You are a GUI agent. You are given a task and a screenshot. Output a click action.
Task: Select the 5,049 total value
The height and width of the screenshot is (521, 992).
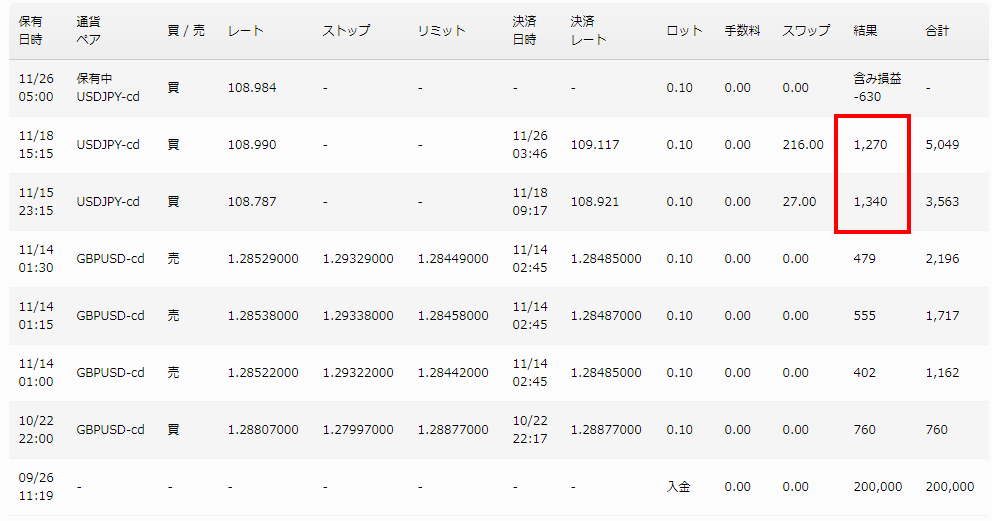[x=942, y=145]
